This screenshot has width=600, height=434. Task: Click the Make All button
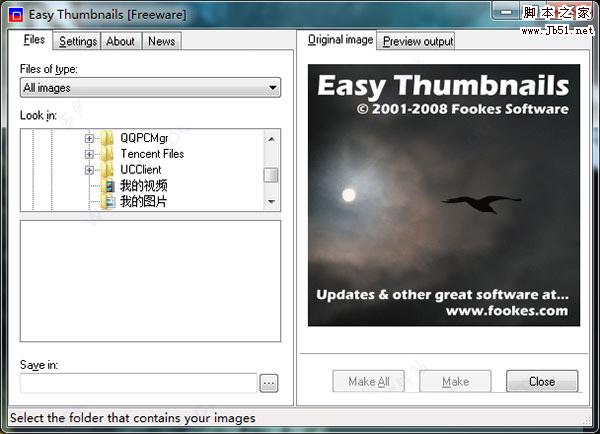tap(368, 381)
